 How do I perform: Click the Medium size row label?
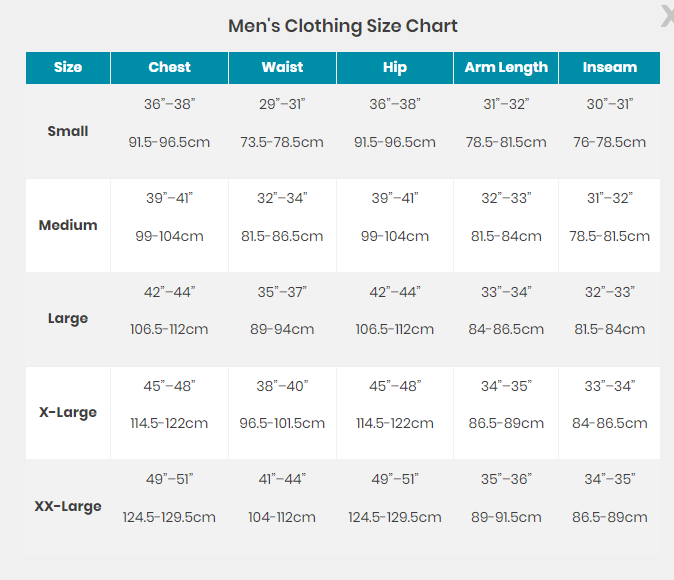68,225
